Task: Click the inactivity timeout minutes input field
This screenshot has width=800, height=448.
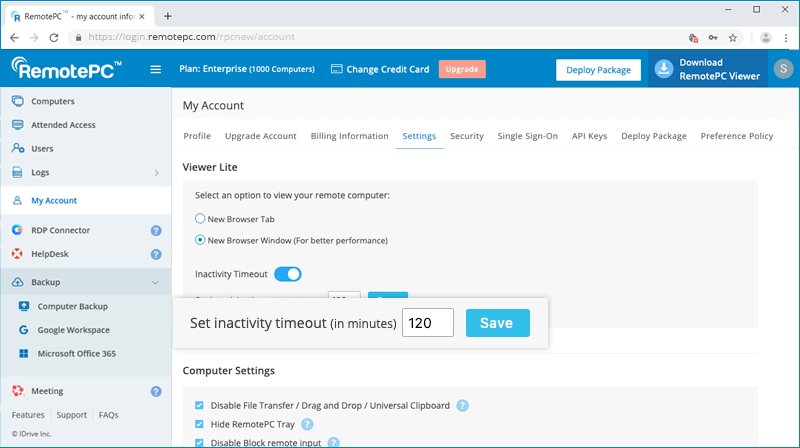Action: click(x=428, y=323)
